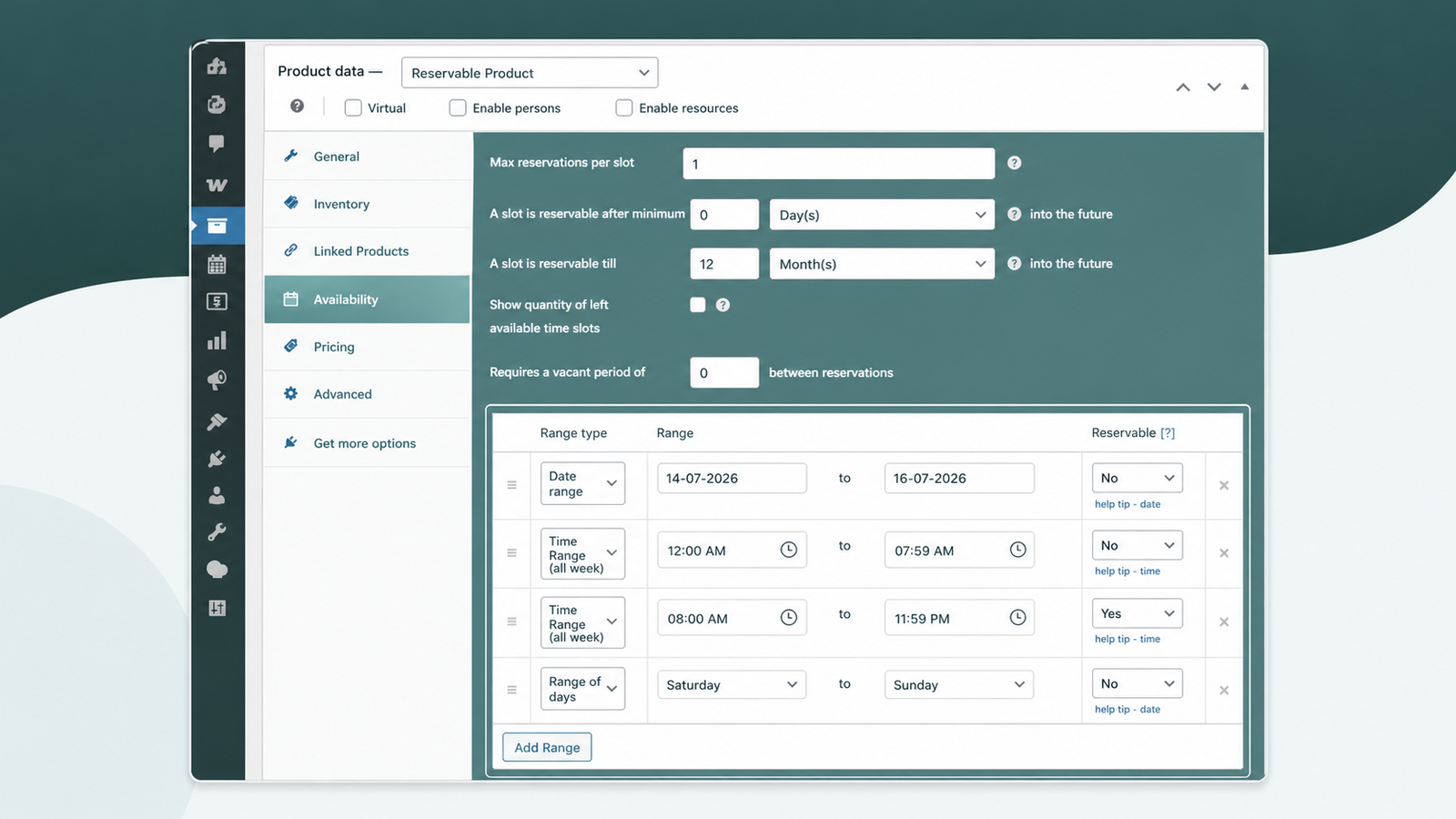Open the Linked Products tab
Viewport: 1456px width, 819px height.
click(368, 251)
